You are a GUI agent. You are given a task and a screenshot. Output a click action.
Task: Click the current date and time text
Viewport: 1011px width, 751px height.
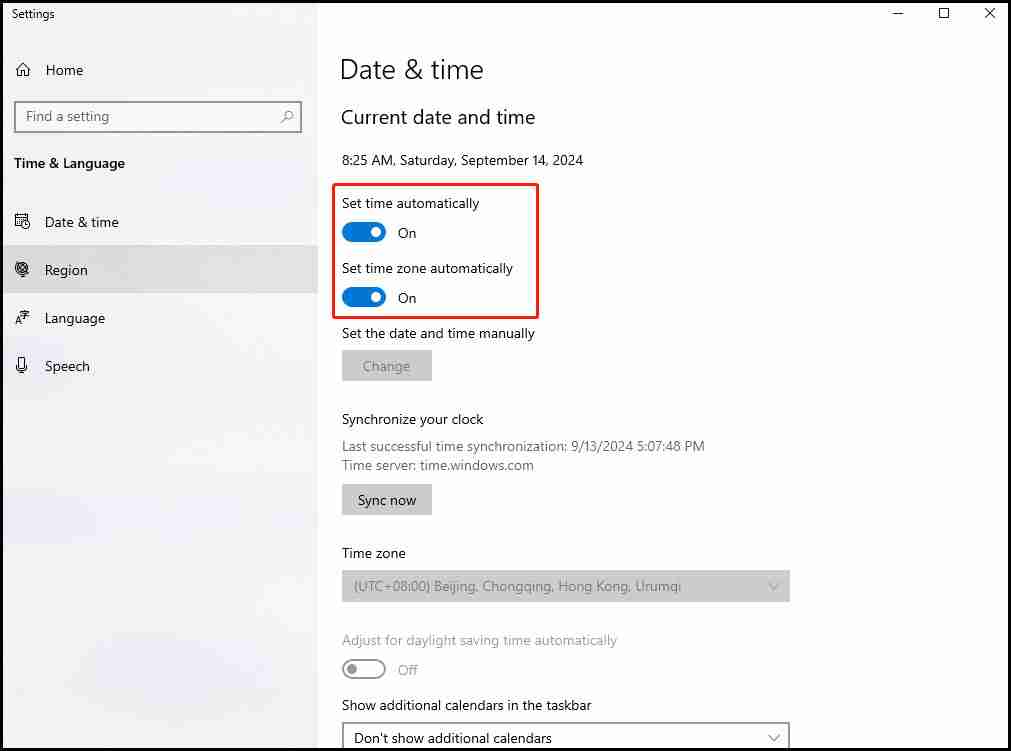462,160
